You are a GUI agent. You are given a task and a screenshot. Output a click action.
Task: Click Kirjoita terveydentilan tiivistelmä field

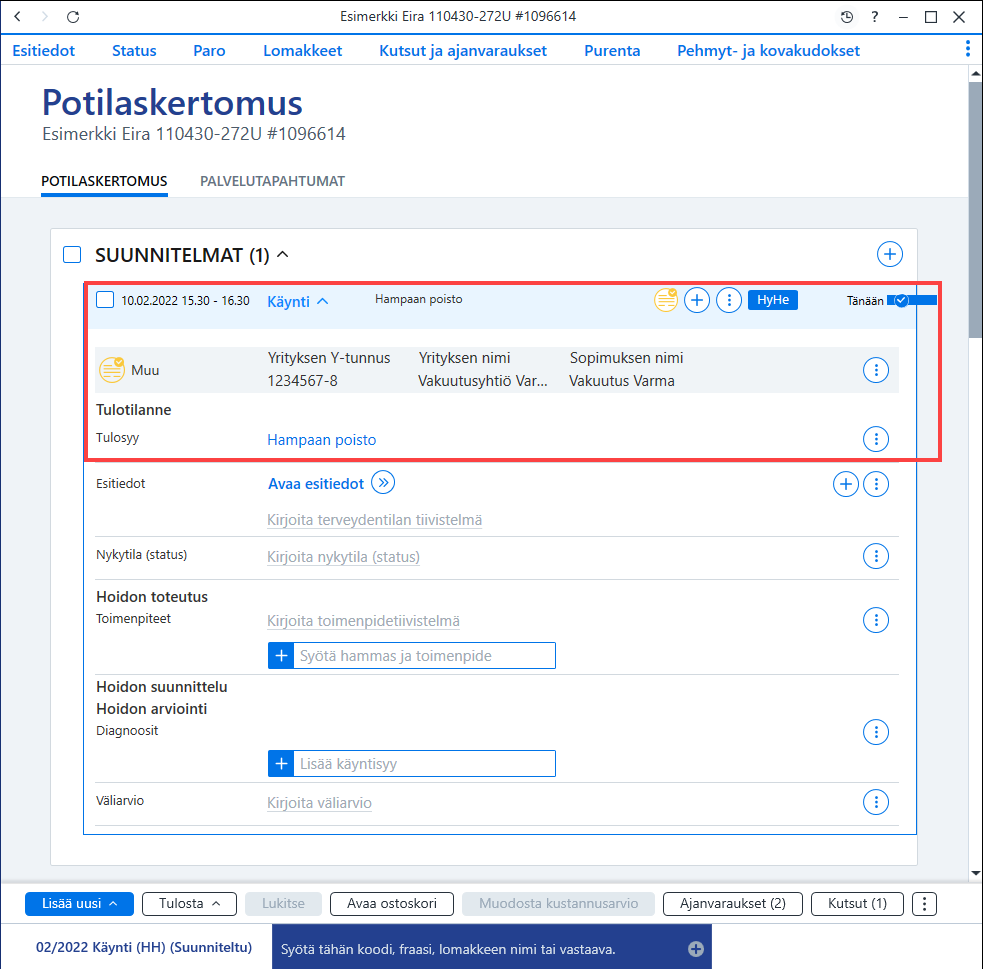[374, 520]
